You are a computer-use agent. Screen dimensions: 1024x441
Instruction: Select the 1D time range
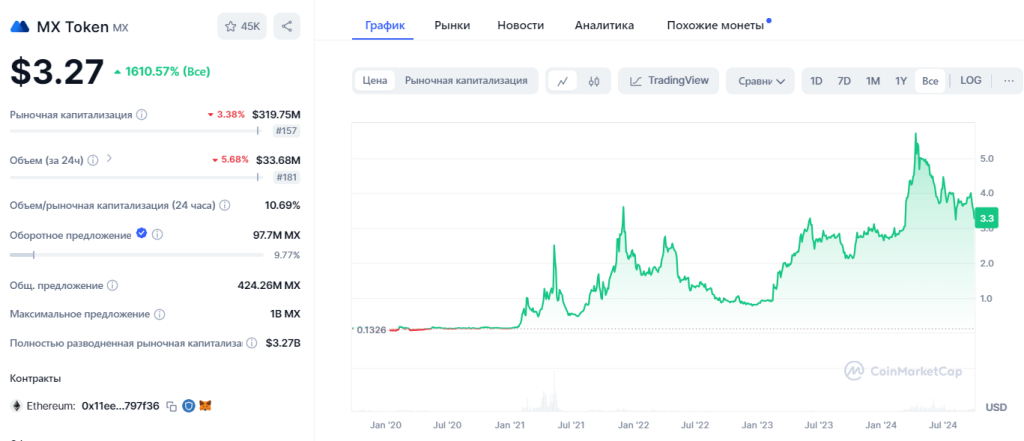click(816, 81)
